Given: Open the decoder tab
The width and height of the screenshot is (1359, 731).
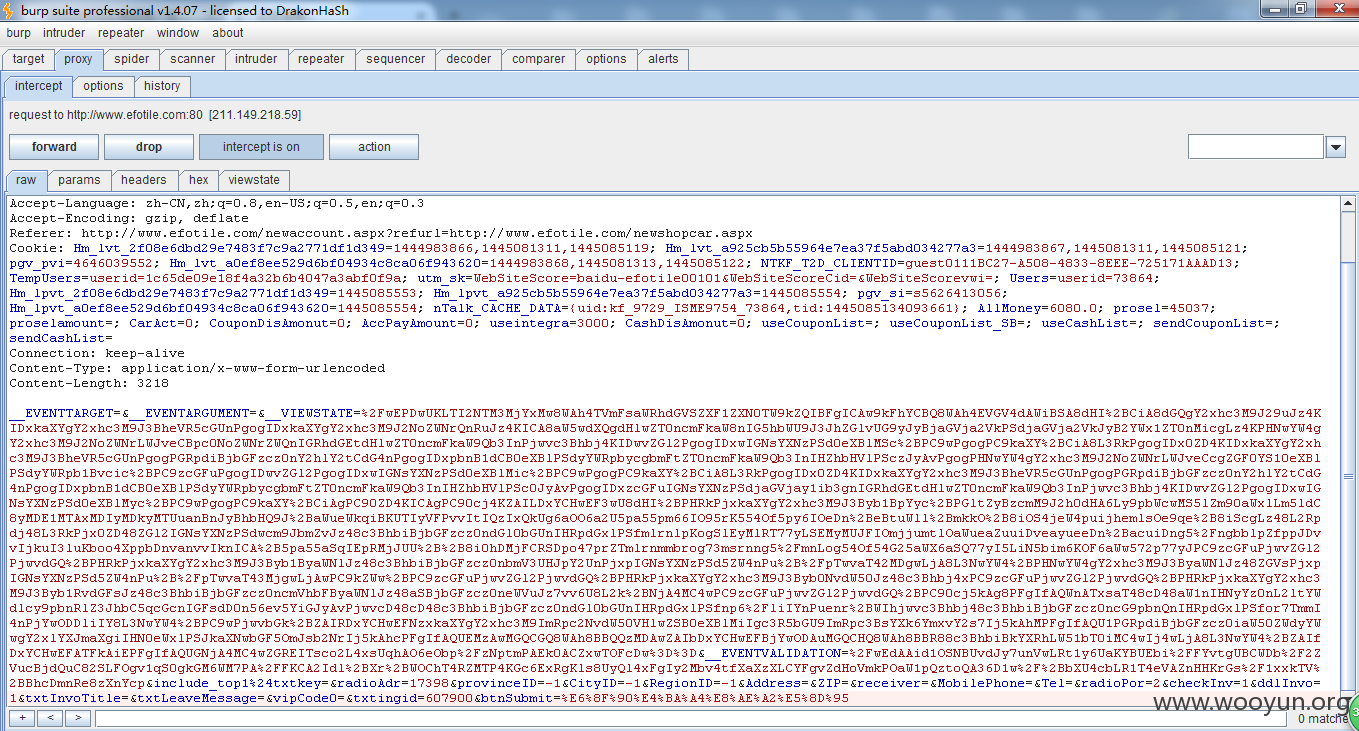Looking at the screenshot, I should pyautogui.click(x=469, y=59).
